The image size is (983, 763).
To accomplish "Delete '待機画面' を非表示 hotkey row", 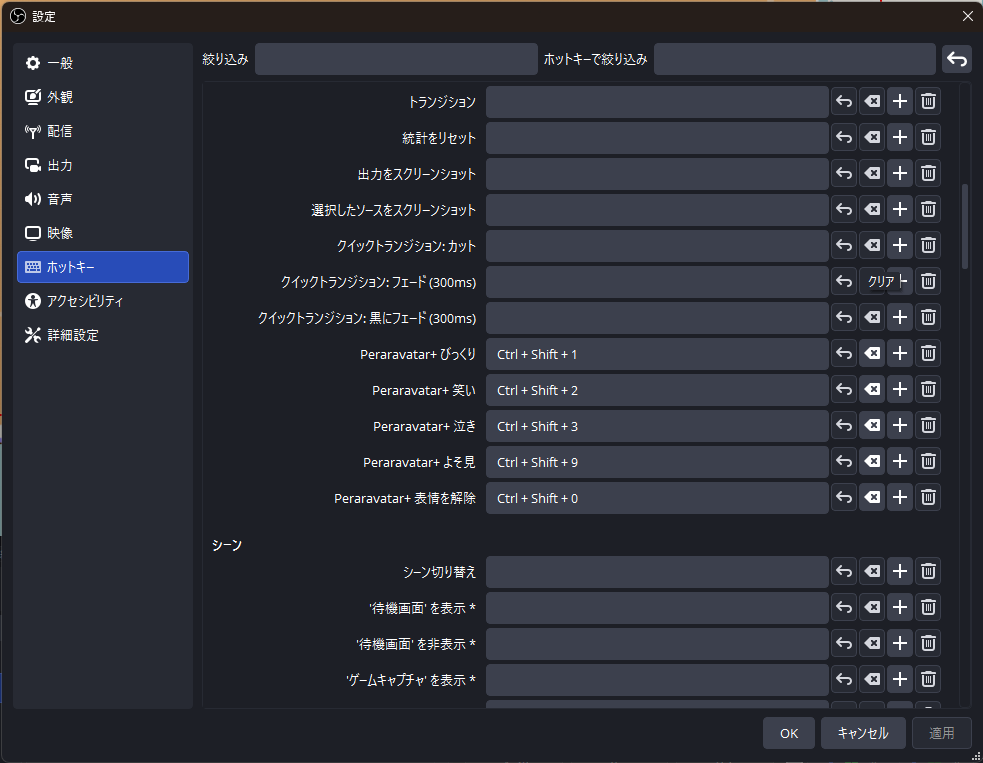I will coord(928,643).
